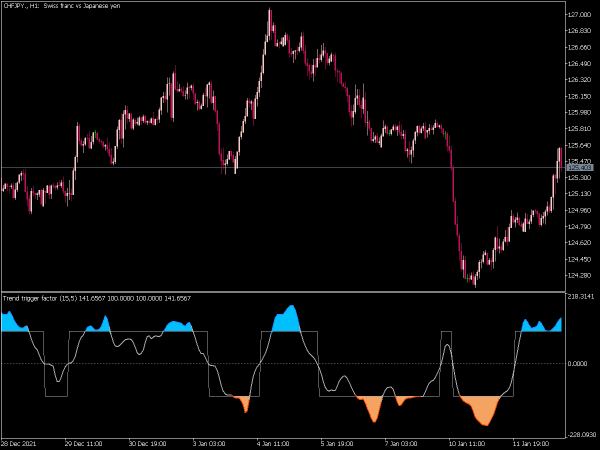Image resolution: width=600 pixels, height=450 pixels.
Task: Click the 4 Jan 11:00 time label
Action: click(274, 443)
